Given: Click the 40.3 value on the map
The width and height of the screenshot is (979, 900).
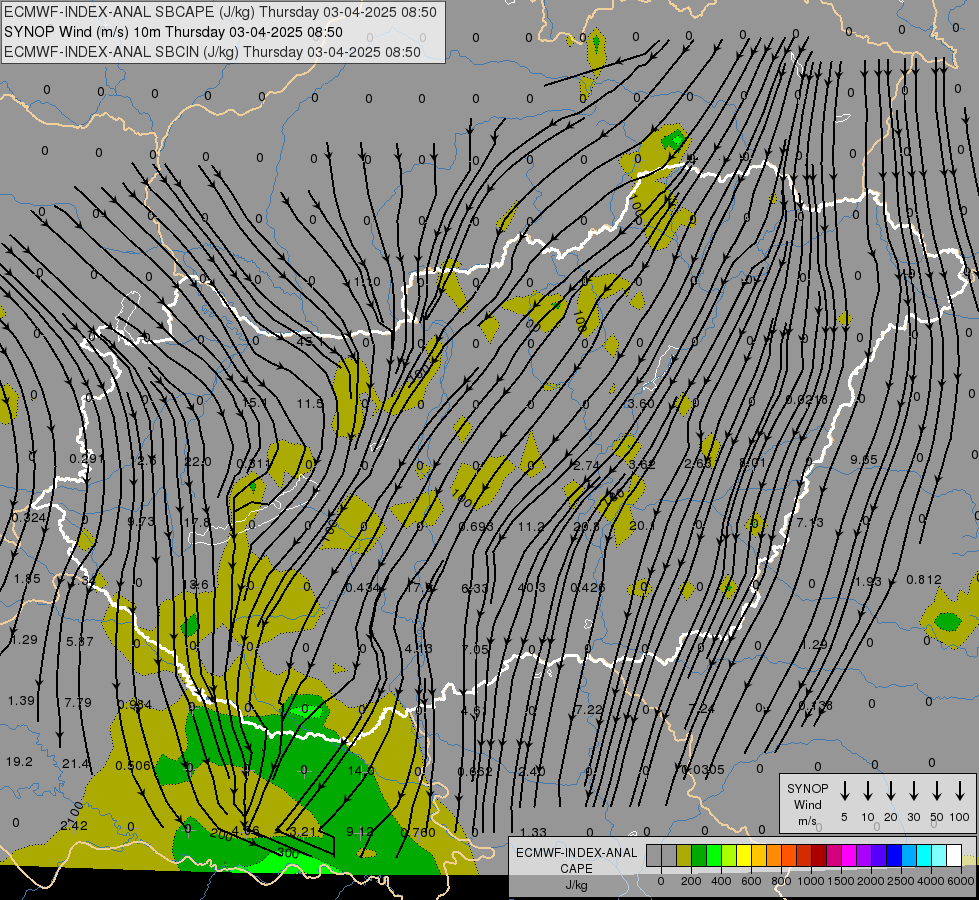Looking at the screenshot, I should tap(531, 587).
